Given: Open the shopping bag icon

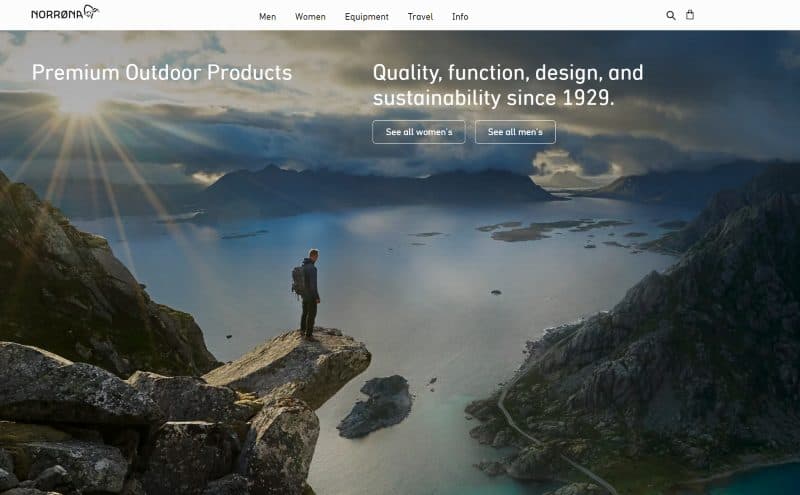Looking at the screenshot, I should click(x=690, y=15).
